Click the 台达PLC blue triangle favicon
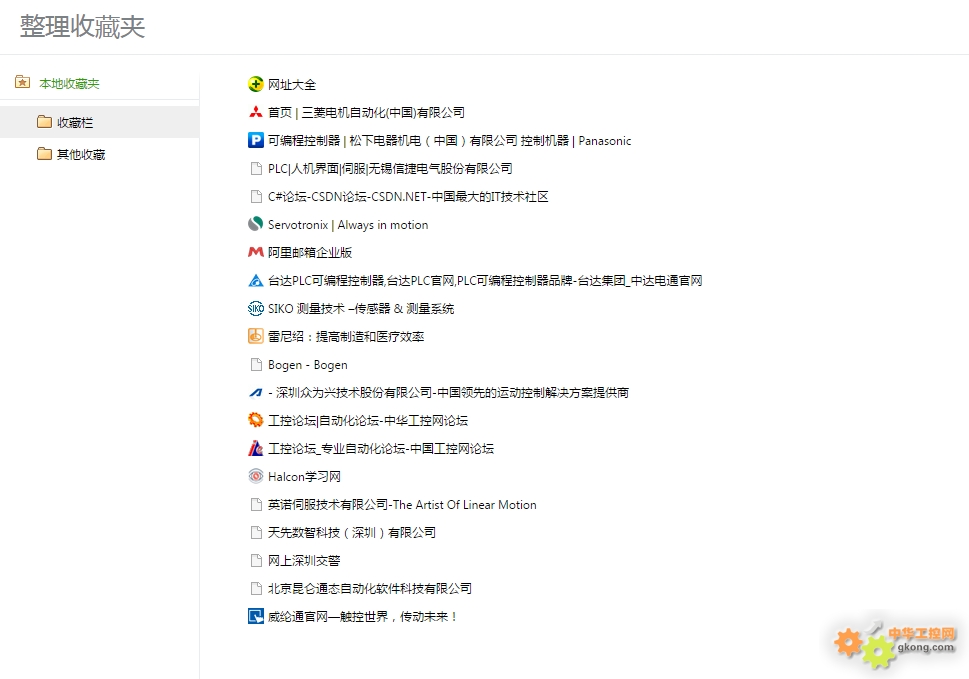 click(x=255, y=280)
